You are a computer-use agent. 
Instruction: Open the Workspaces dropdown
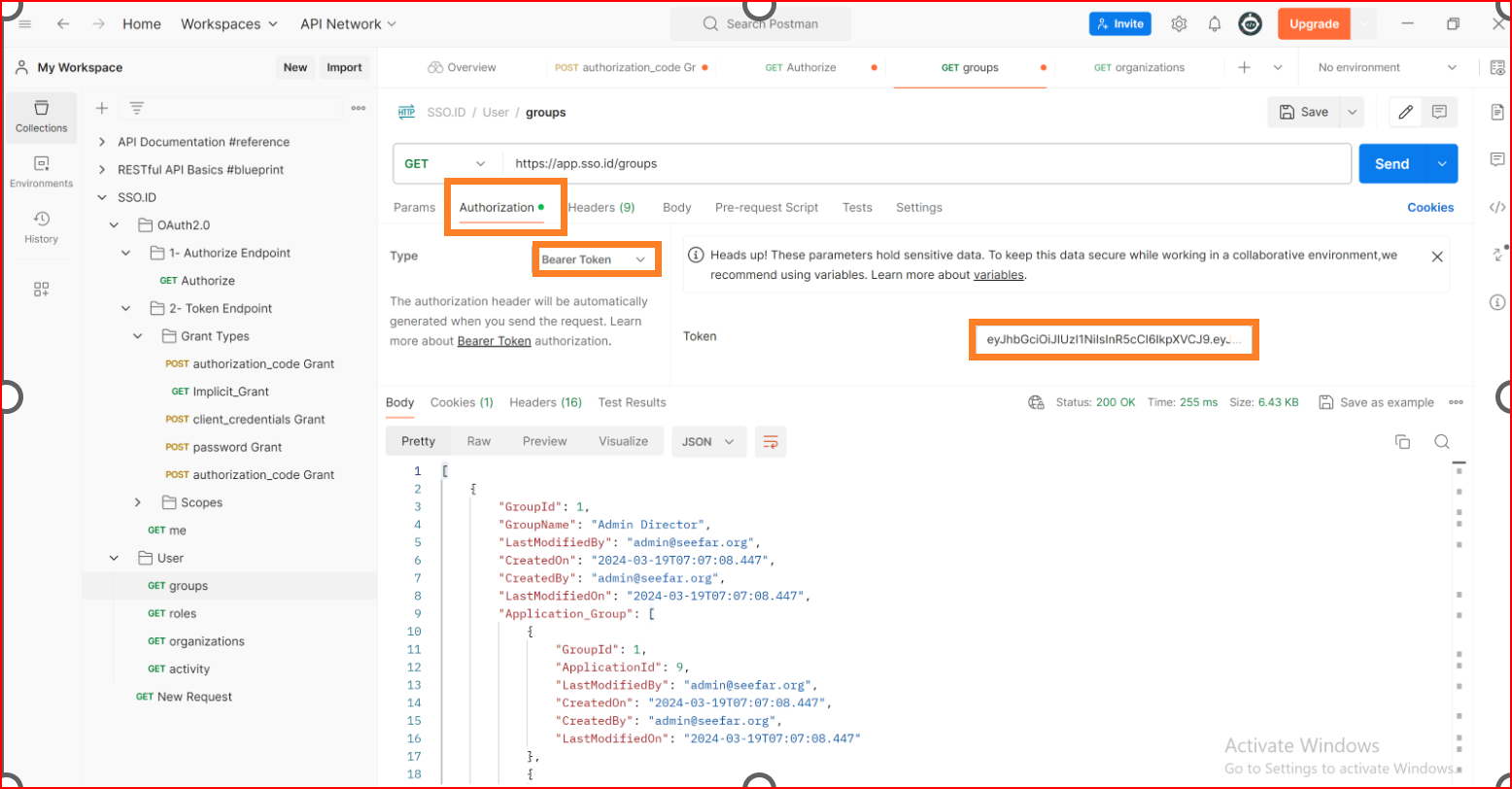(229, 24)
